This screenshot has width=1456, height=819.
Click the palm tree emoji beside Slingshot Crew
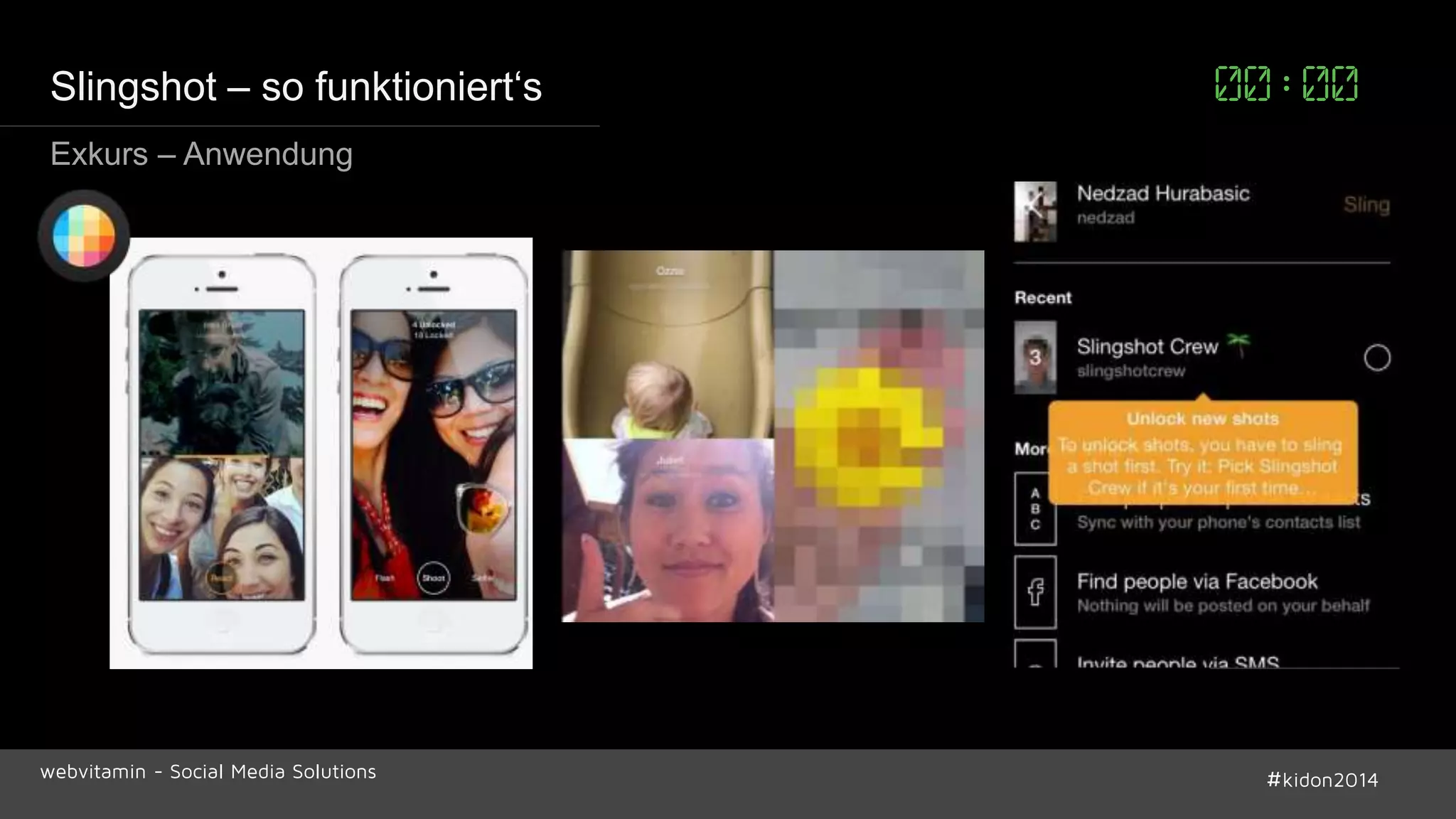pyautogui.click(x=1238, y=345)
